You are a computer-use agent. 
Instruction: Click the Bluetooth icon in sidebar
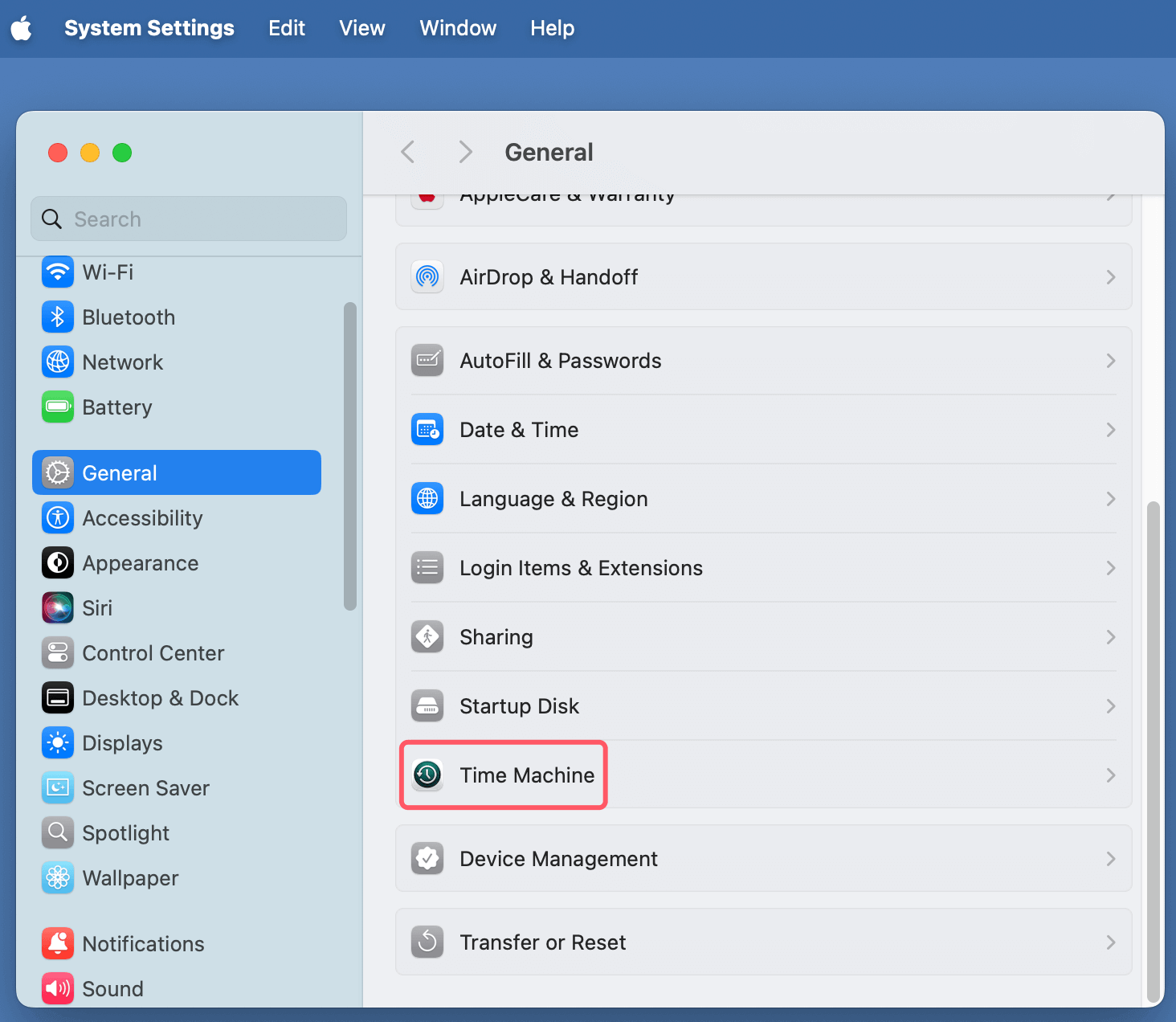(58, 317)
